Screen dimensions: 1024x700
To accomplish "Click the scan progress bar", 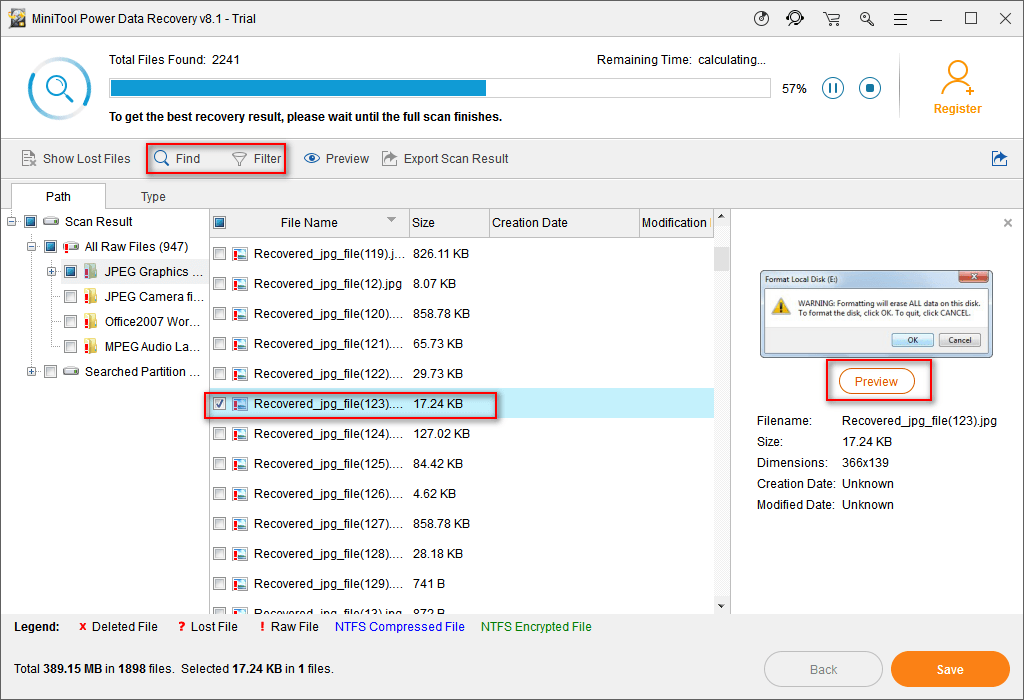I will click(x=440, y=88).
